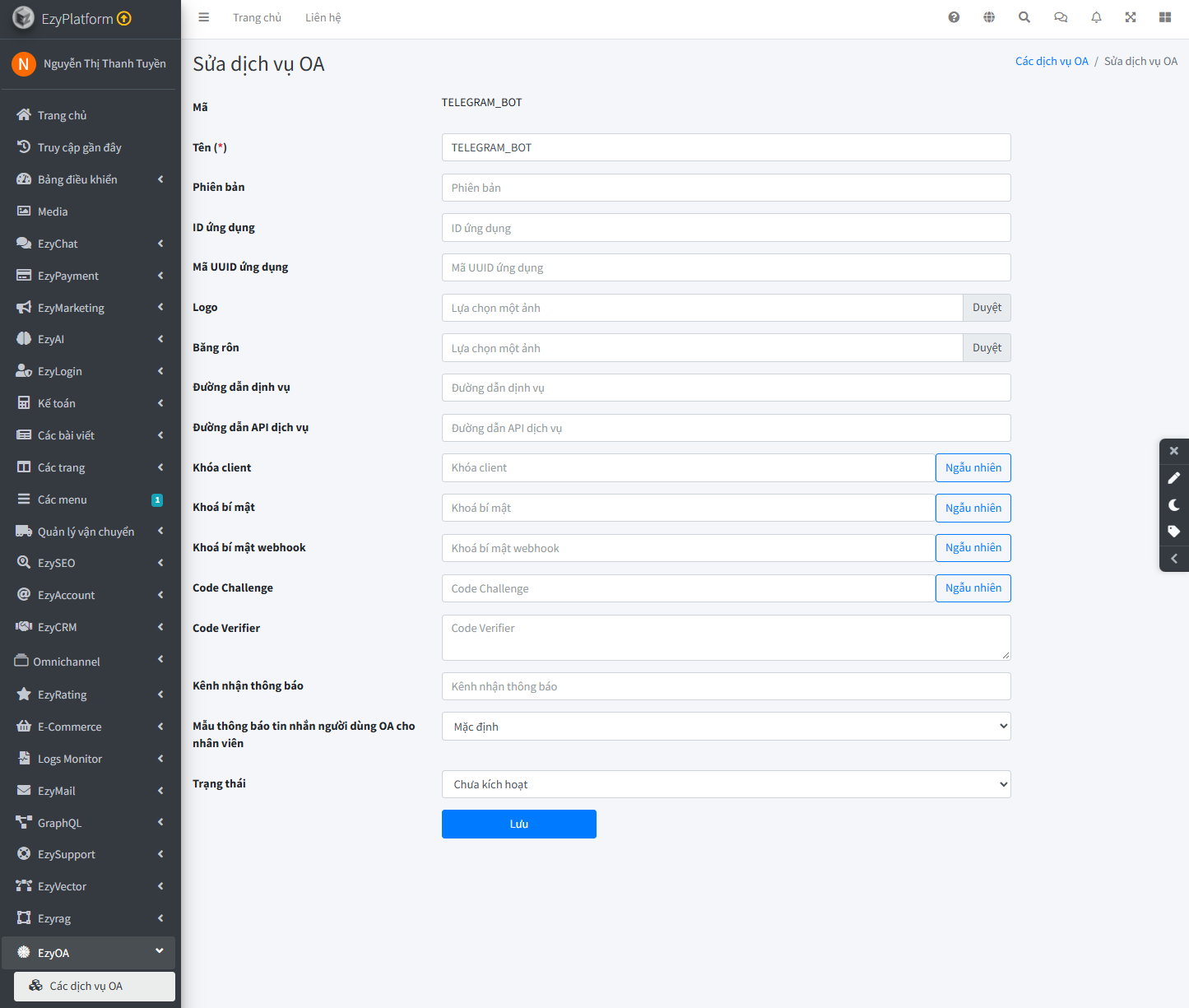The image size is (1189, 1008).
Task: Open the apps grid icon
Action: click(1165, 17)
